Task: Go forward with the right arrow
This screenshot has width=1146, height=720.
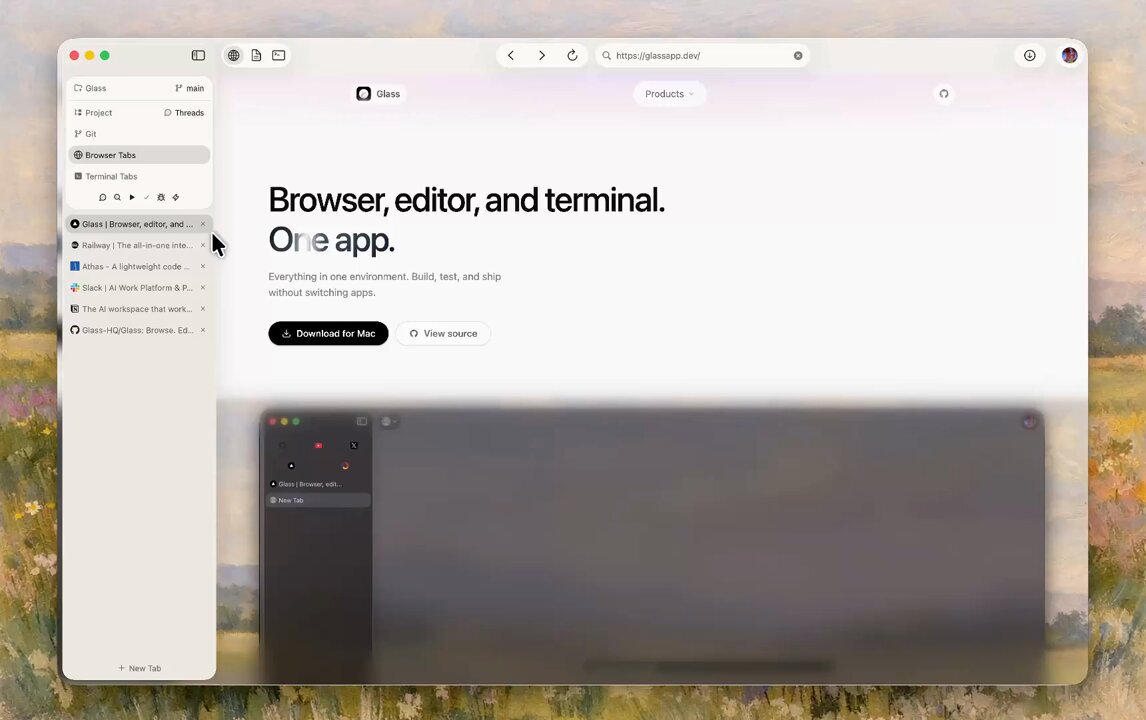Action: click(542, 56)
